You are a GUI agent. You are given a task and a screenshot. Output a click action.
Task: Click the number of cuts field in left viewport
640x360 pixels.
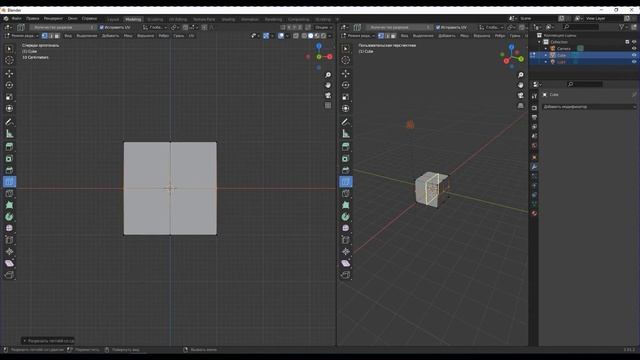pos(62,27)
